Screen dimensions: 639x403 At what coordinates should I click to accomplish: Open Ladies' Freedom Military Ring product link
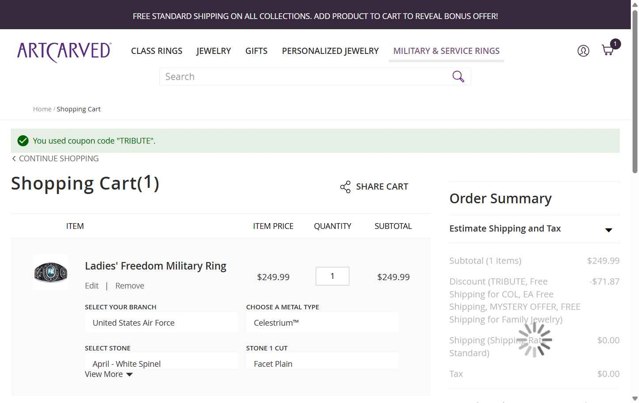coord(156,266)
